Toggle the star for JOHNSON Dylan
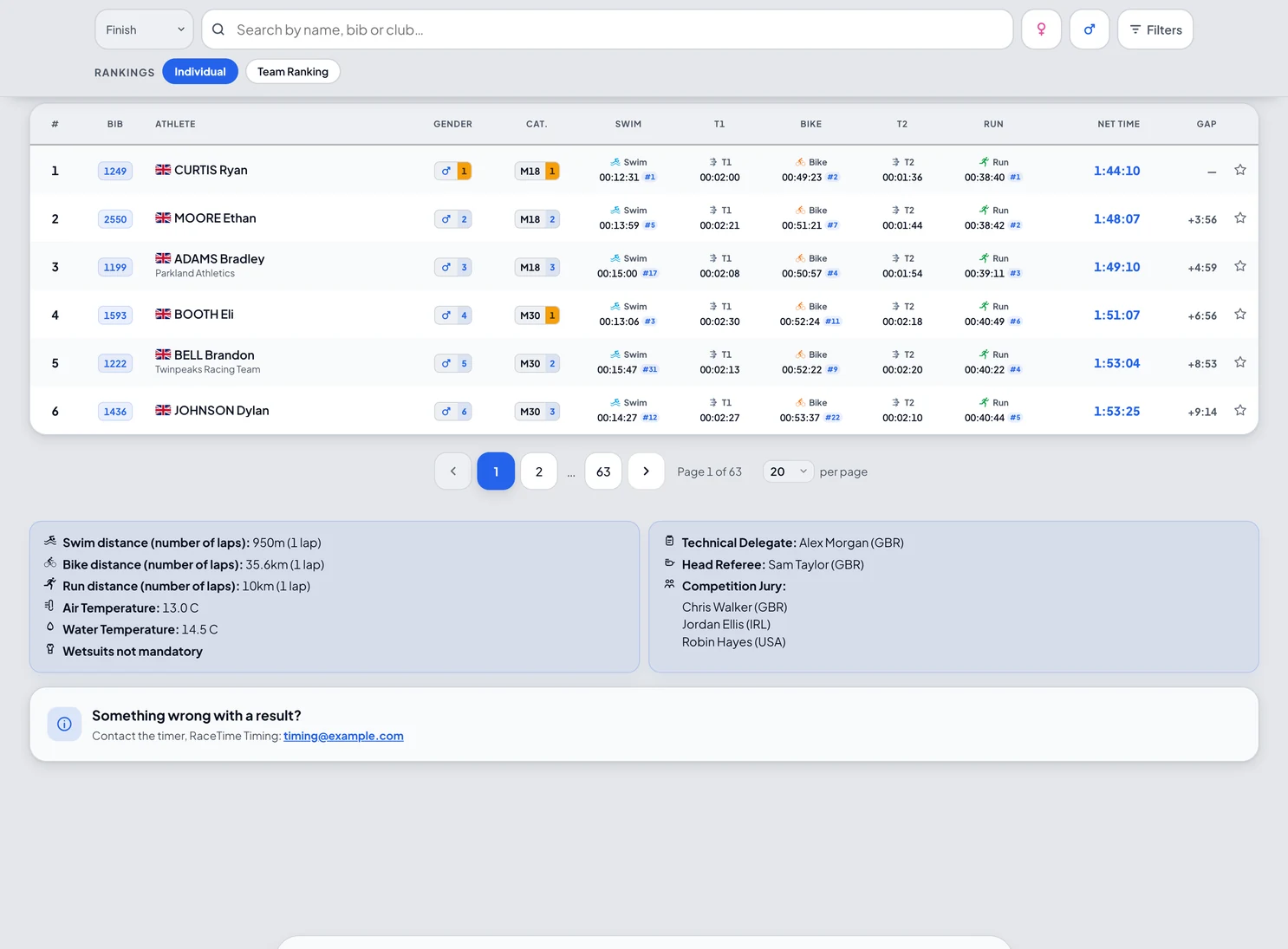Image resolution: width=1288 pixels, height=949 pixels. click(1240, 411)
